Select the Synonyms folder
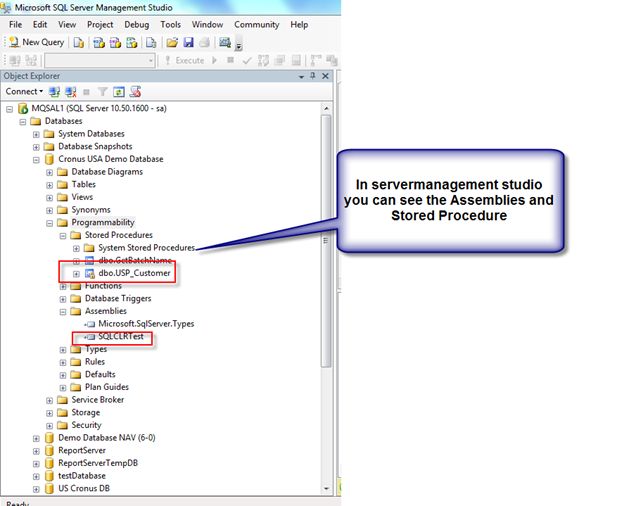This screenshot has height=506, width=624. 91,210
